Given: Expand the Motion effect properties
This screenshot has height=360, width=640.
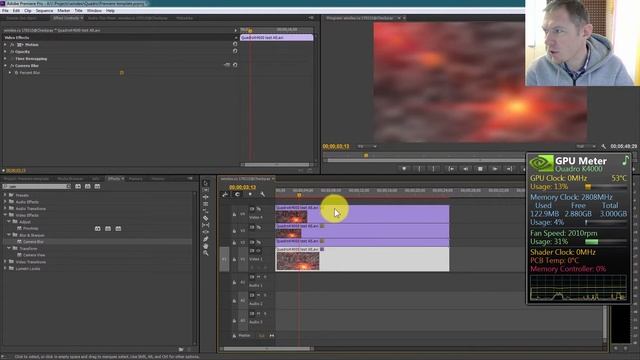Looking at the screenshot, I should coord(6,44).
